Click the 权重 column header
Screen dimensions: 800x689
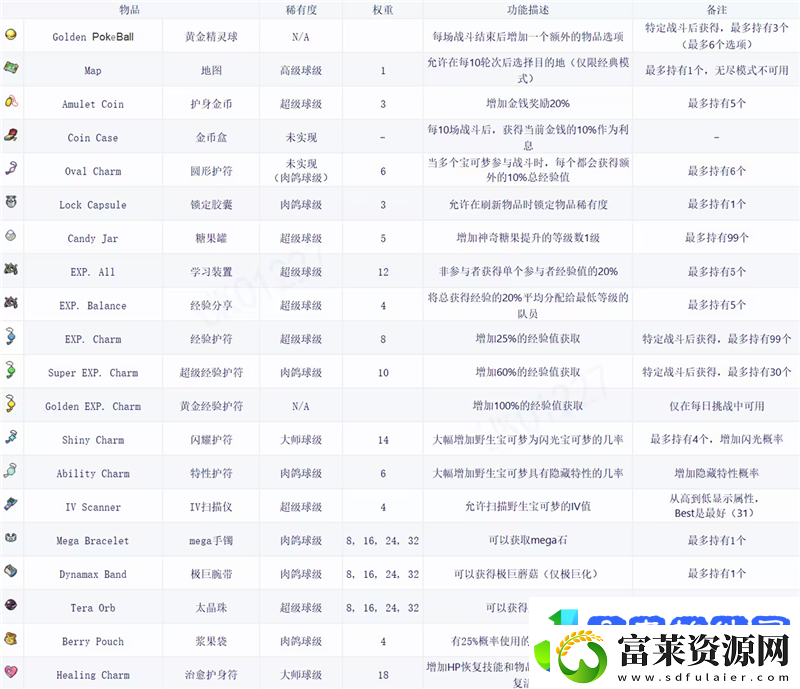pos(383,10)
